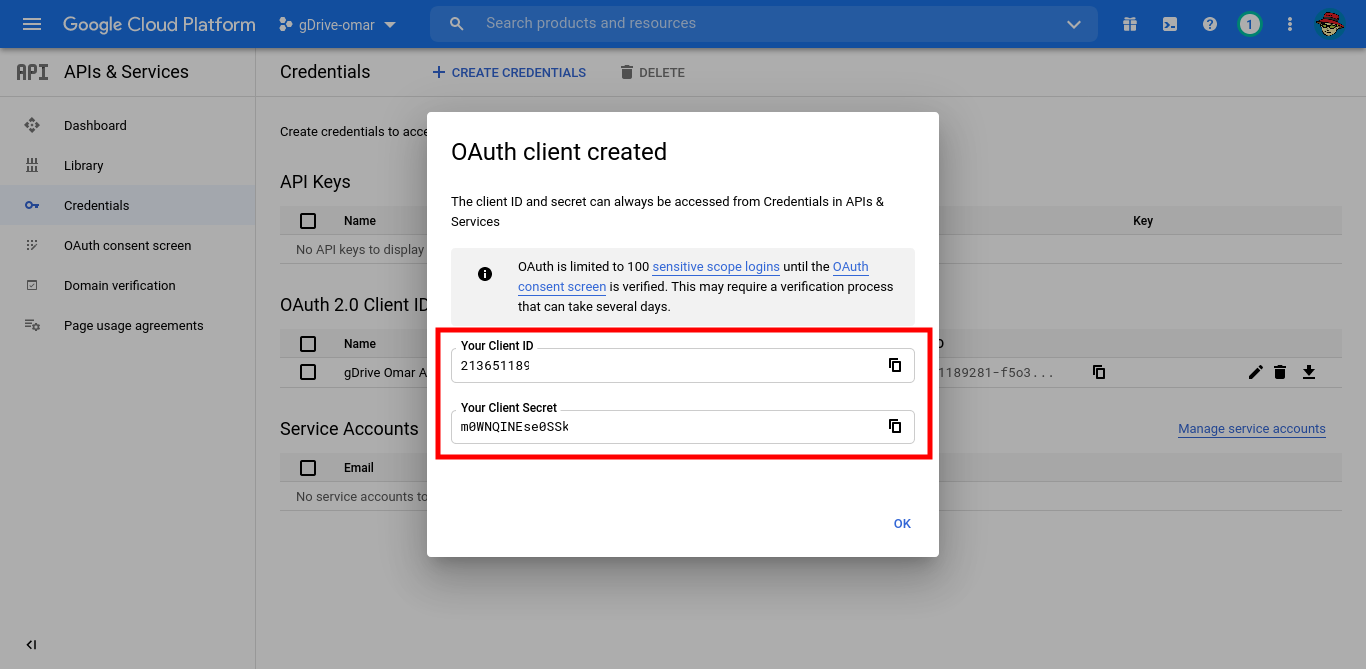Check the gDrive Omar client row checkbox
The width and height of the screenshot is (1366, 669).
coord(307,371)
